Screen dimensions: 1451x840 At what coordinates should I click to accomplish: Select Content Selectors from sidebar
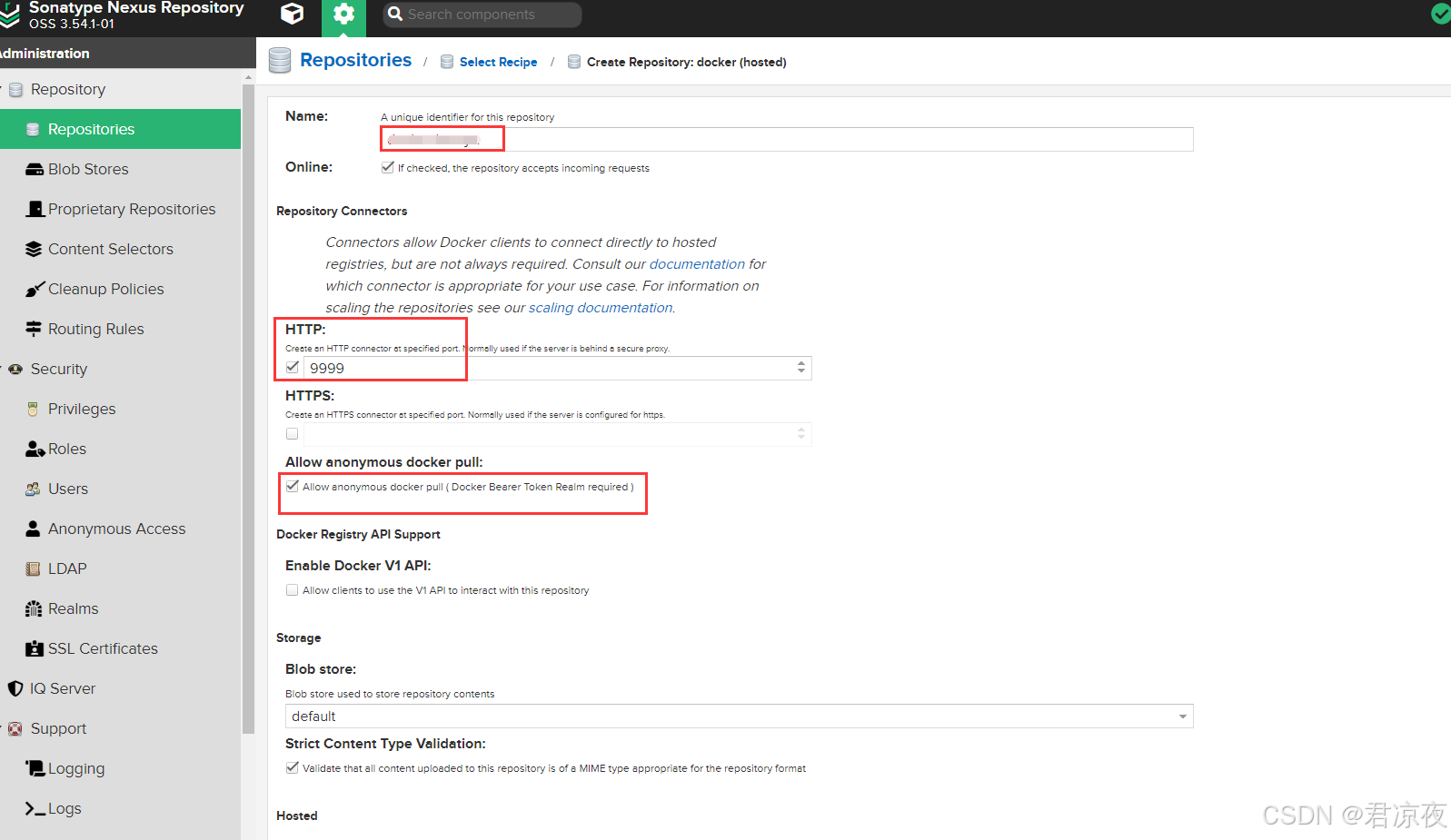click(110, 249)
